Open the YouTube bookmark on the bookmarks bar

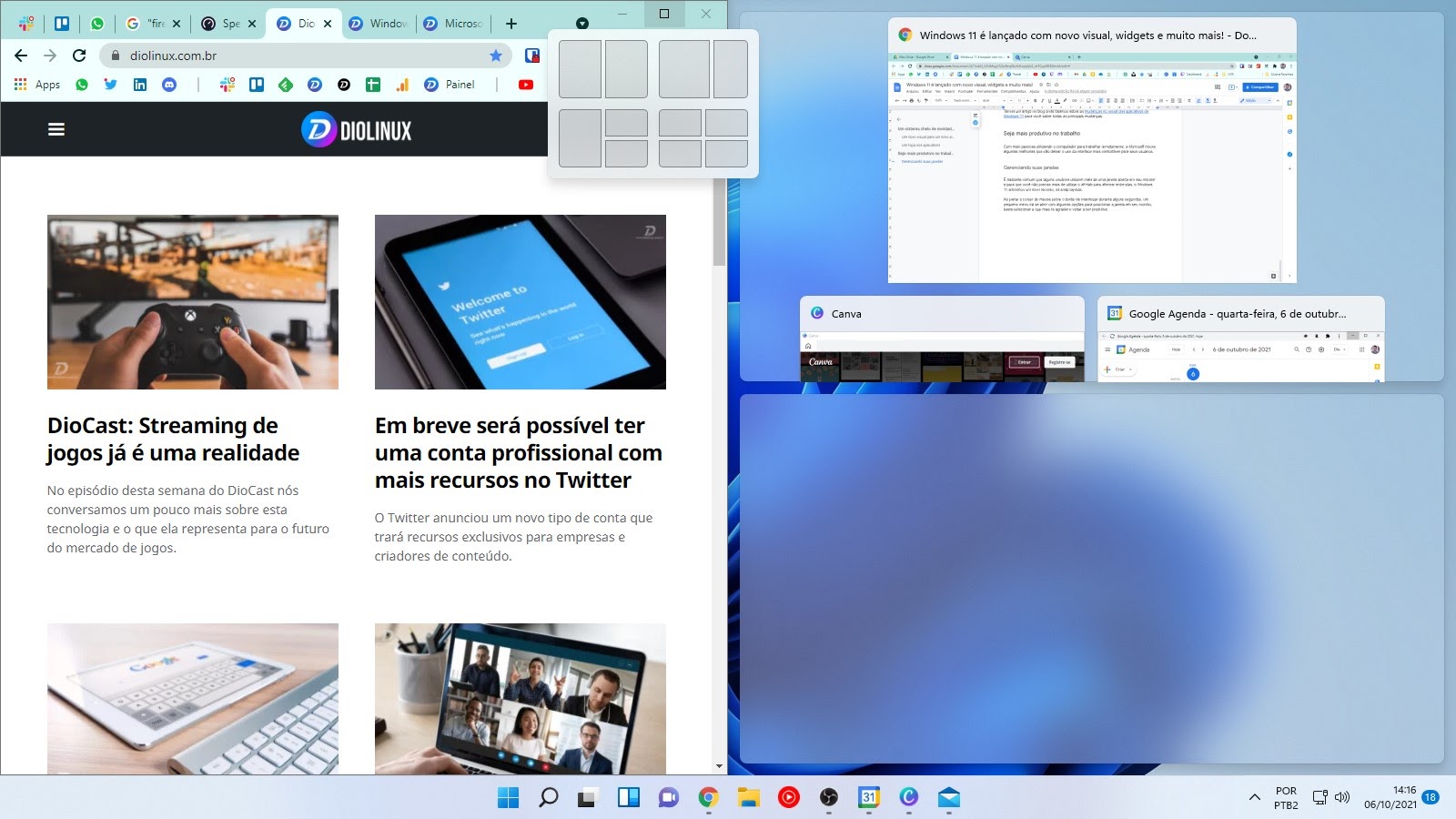(526, 84)
